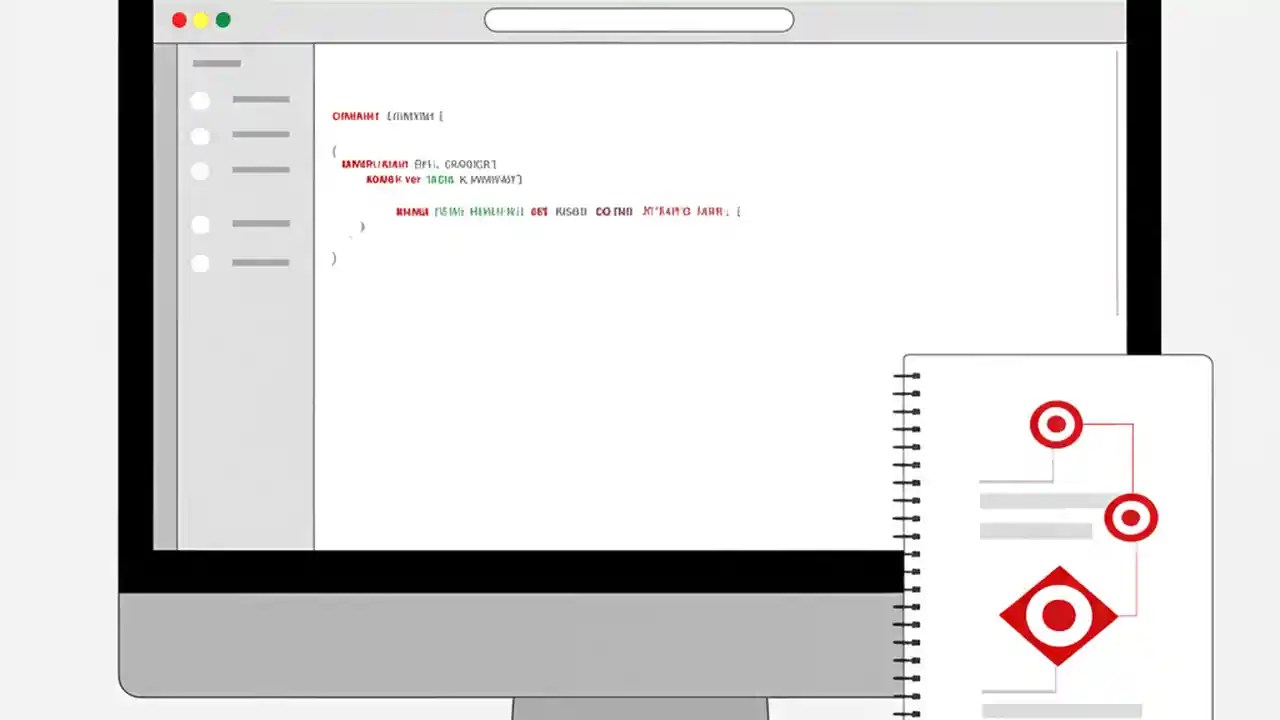Open the first labeled item in the sidebar list
Screen dimensions: 1280x720
(x=260, y=99)
